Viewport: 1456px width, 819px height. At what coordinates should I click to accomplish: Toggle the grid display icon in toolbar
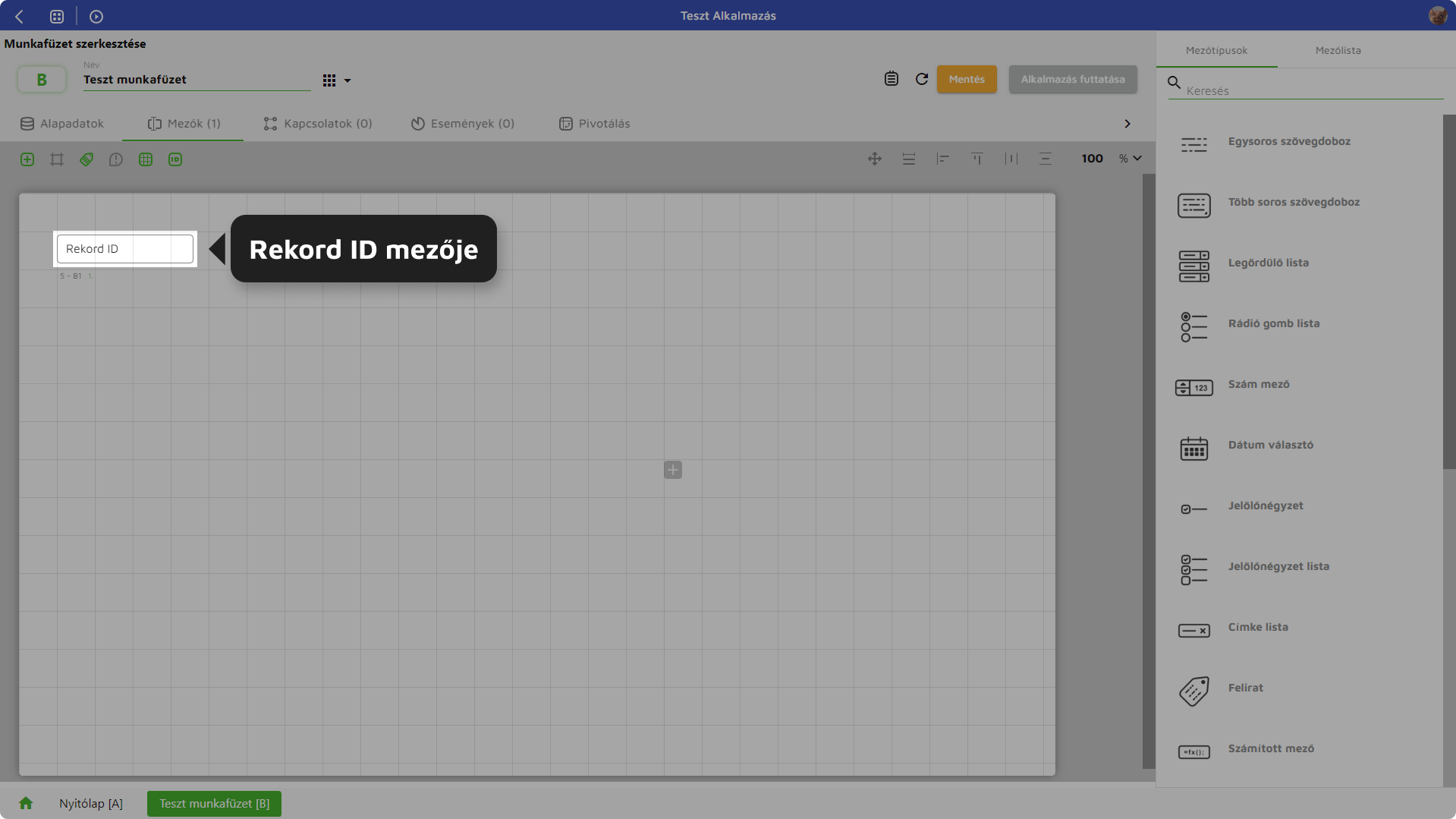pyautogui.click(x=146, y=159)
